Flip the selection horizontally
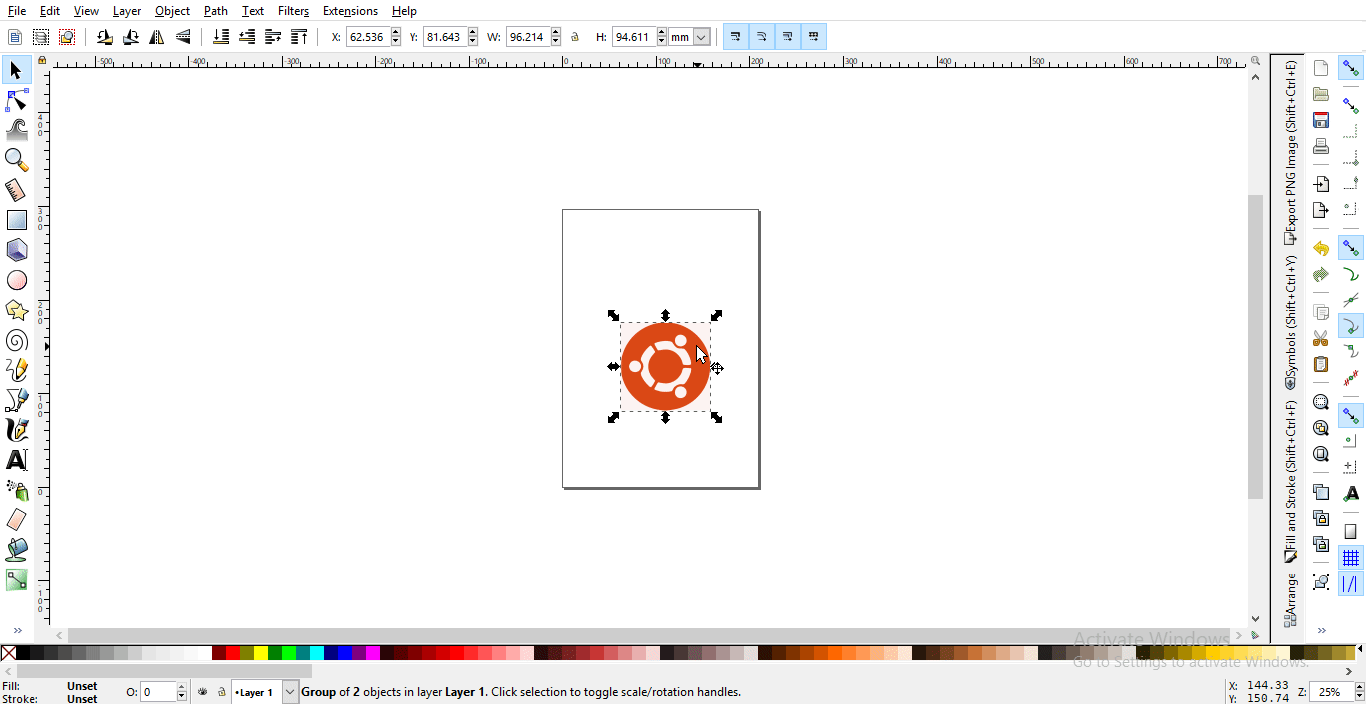 pyautogui.click(x=157, y=36)
